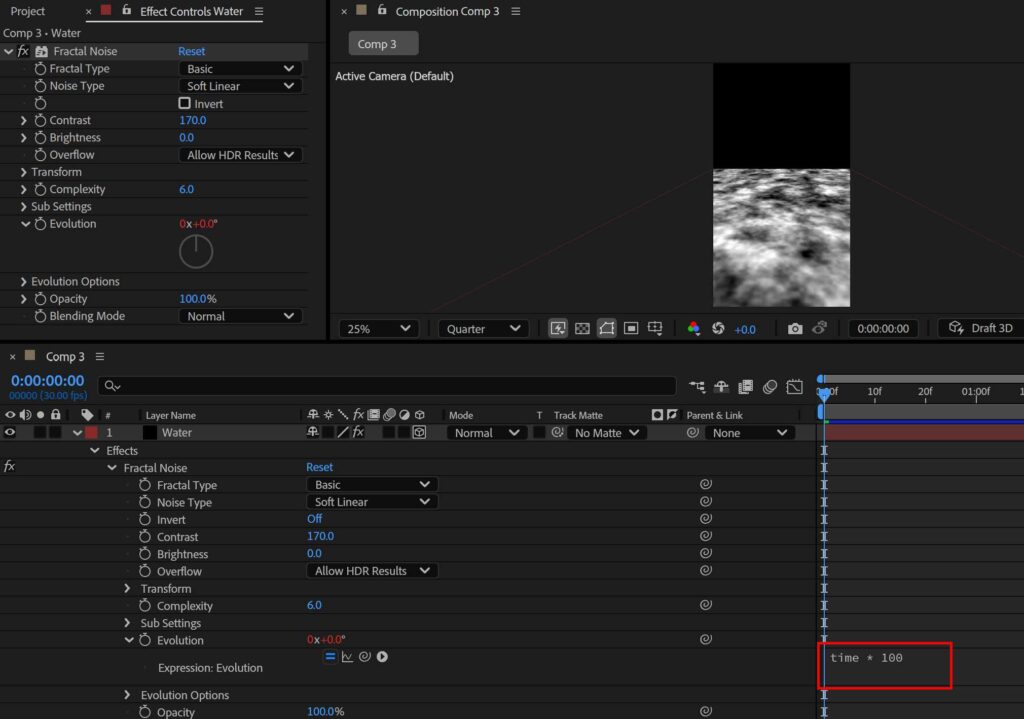Click the Evolution stopwatch in Effect Controls

click(40, 223)
